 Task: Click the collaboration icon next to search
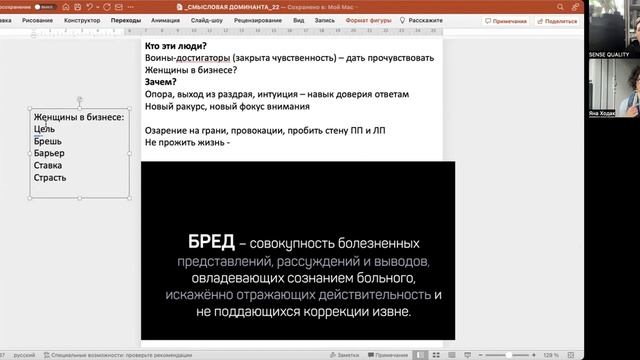point(575,7)
